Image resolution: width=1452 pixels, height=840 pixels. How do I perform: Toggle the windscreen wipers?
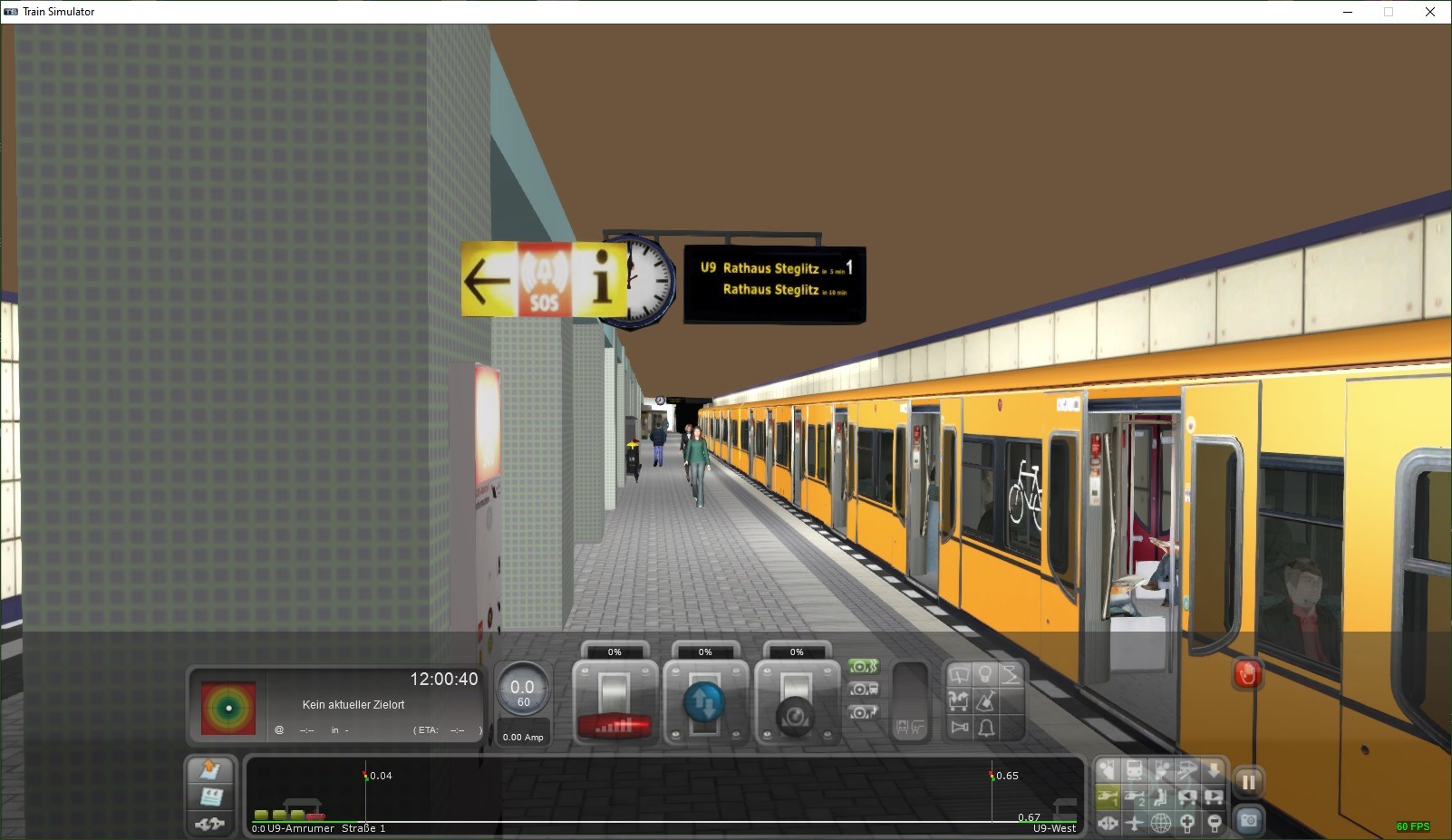pos(959,675)
